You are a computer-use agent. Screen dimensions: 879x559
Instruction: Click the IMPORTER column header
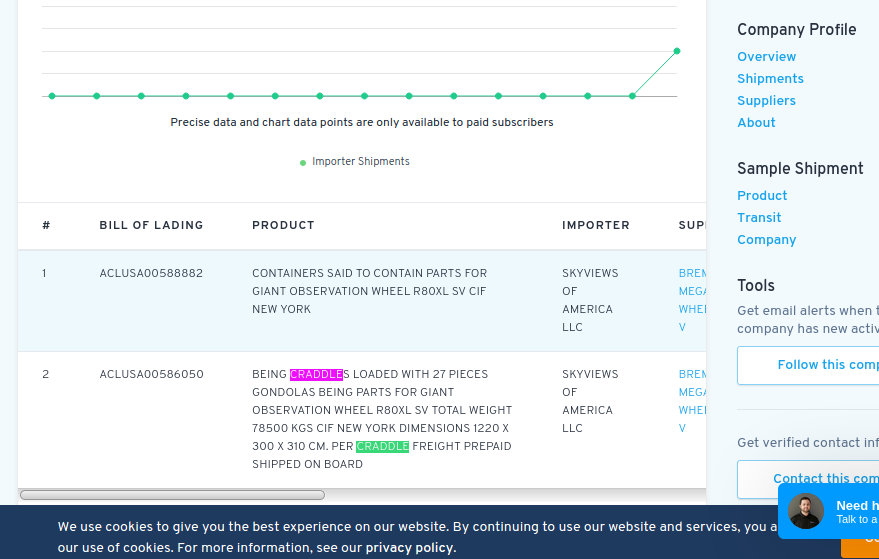[596, 225]
